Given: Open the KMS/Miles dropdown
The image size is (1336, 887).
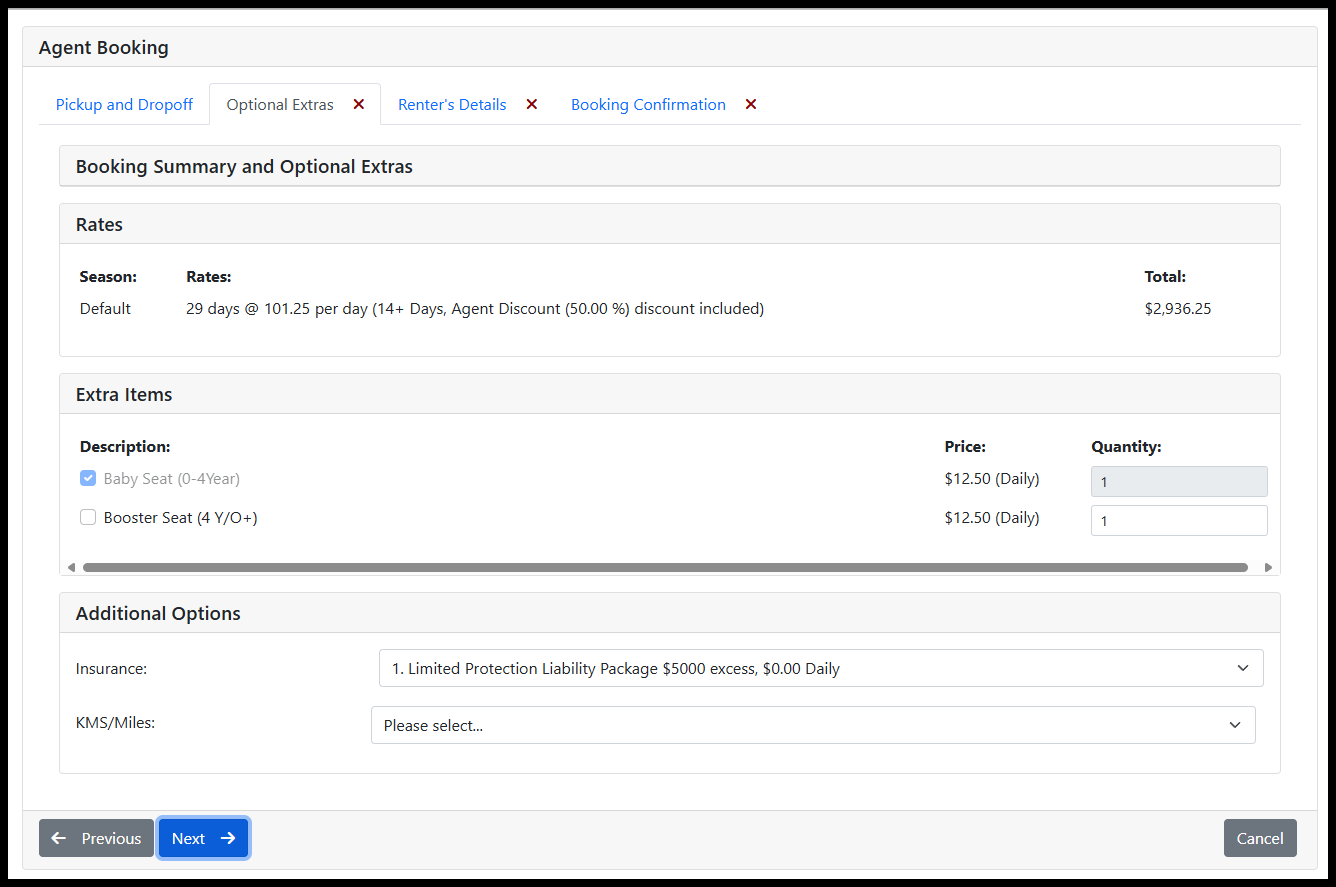Looking at the screenshot, I should click(x=813, y=725).
